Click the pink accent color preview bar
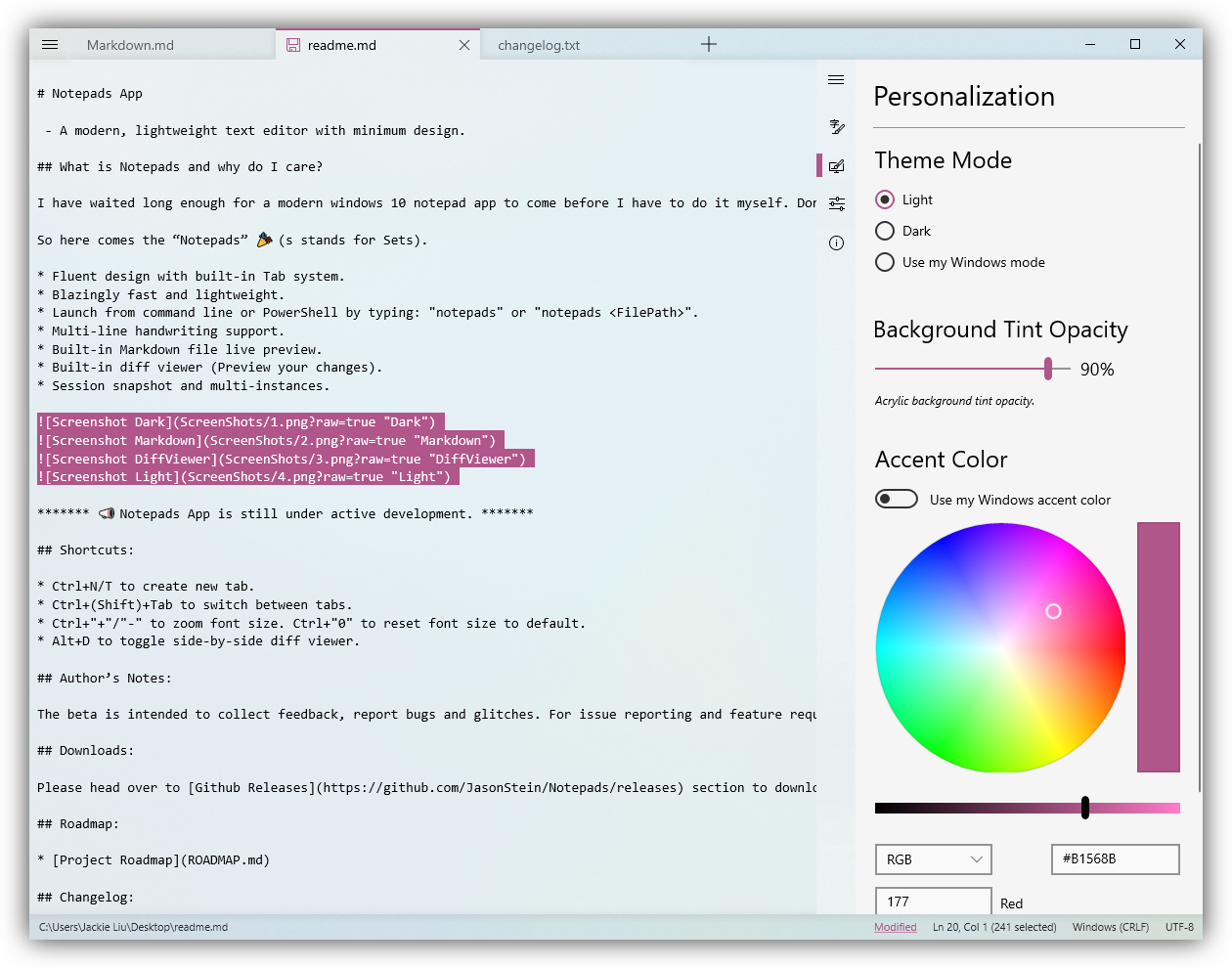The image size is (1232, 968). [x=1159, y=647]
